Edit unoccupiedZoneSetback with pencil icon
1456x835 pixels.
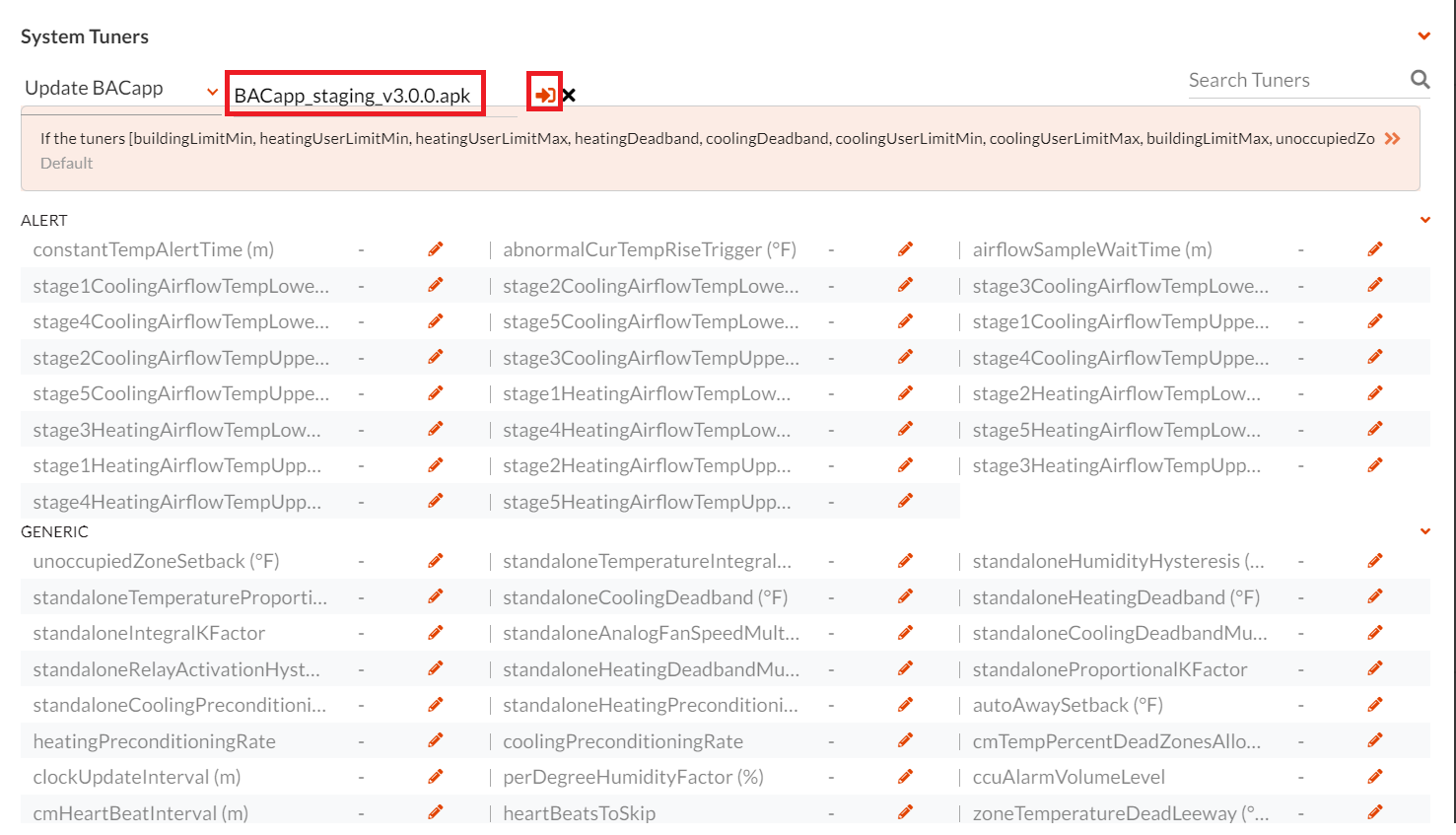pos(436,561)
